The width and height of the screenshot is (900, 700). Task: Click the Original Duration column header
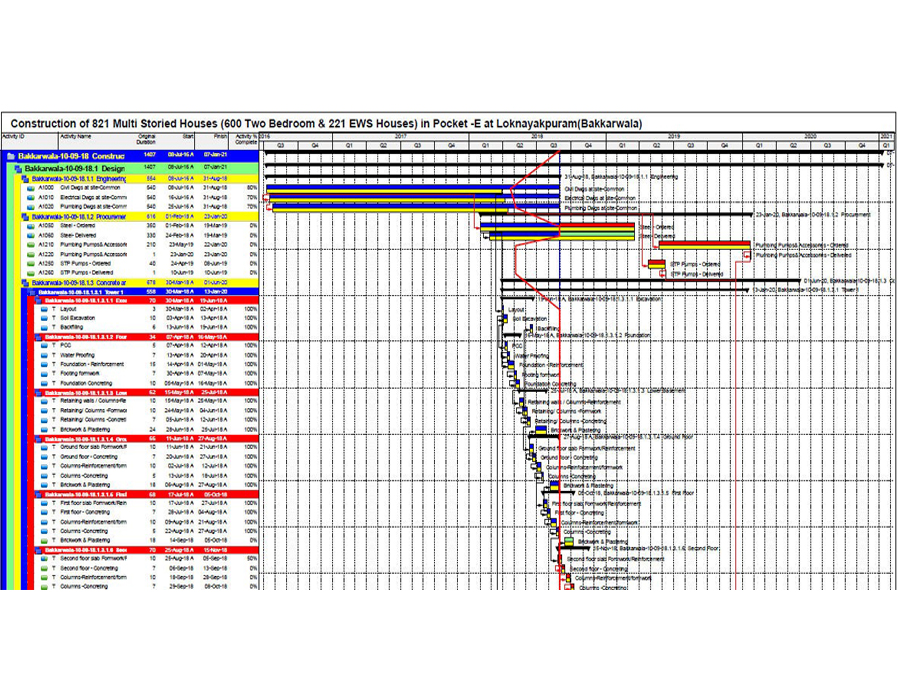(x=146, y=140)
